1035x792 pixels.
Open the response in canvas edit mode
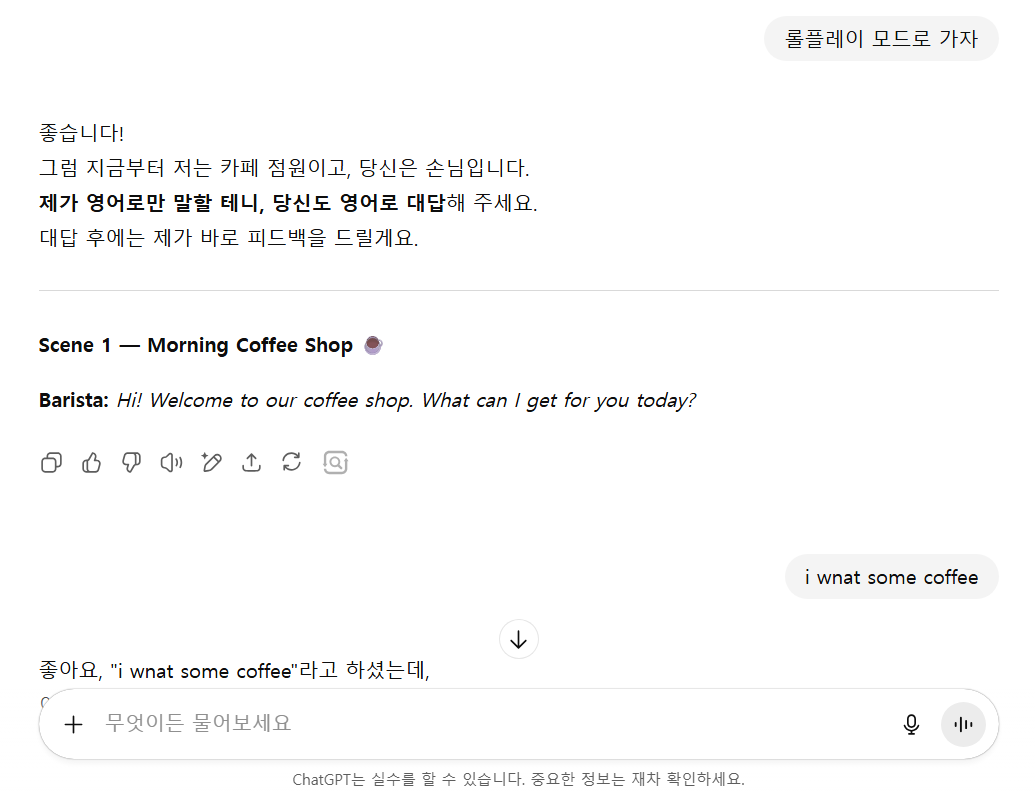[x=211, y=462]
